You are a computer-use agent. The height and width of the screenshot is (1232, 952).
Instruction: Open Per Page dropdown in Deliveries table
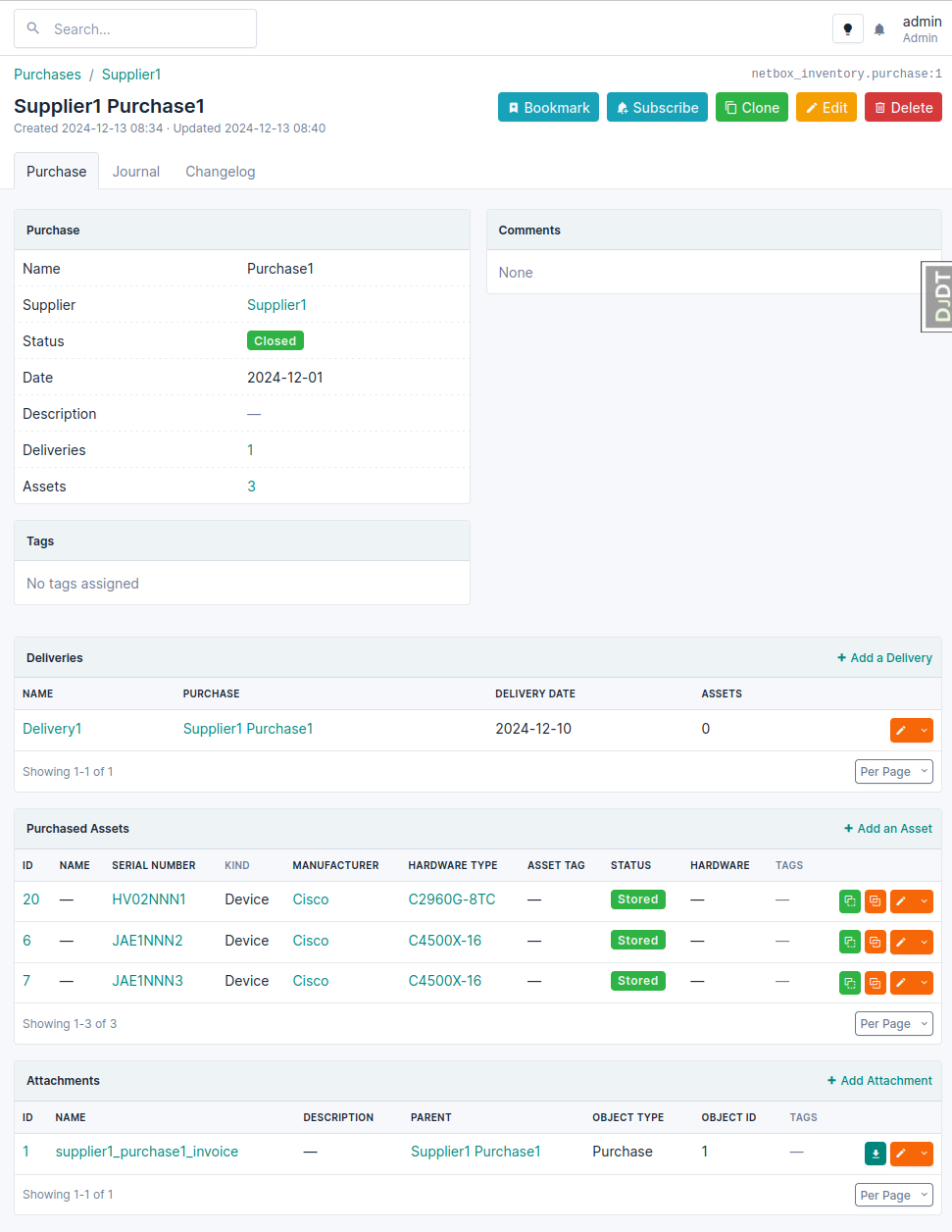click(x=893, y=772)
